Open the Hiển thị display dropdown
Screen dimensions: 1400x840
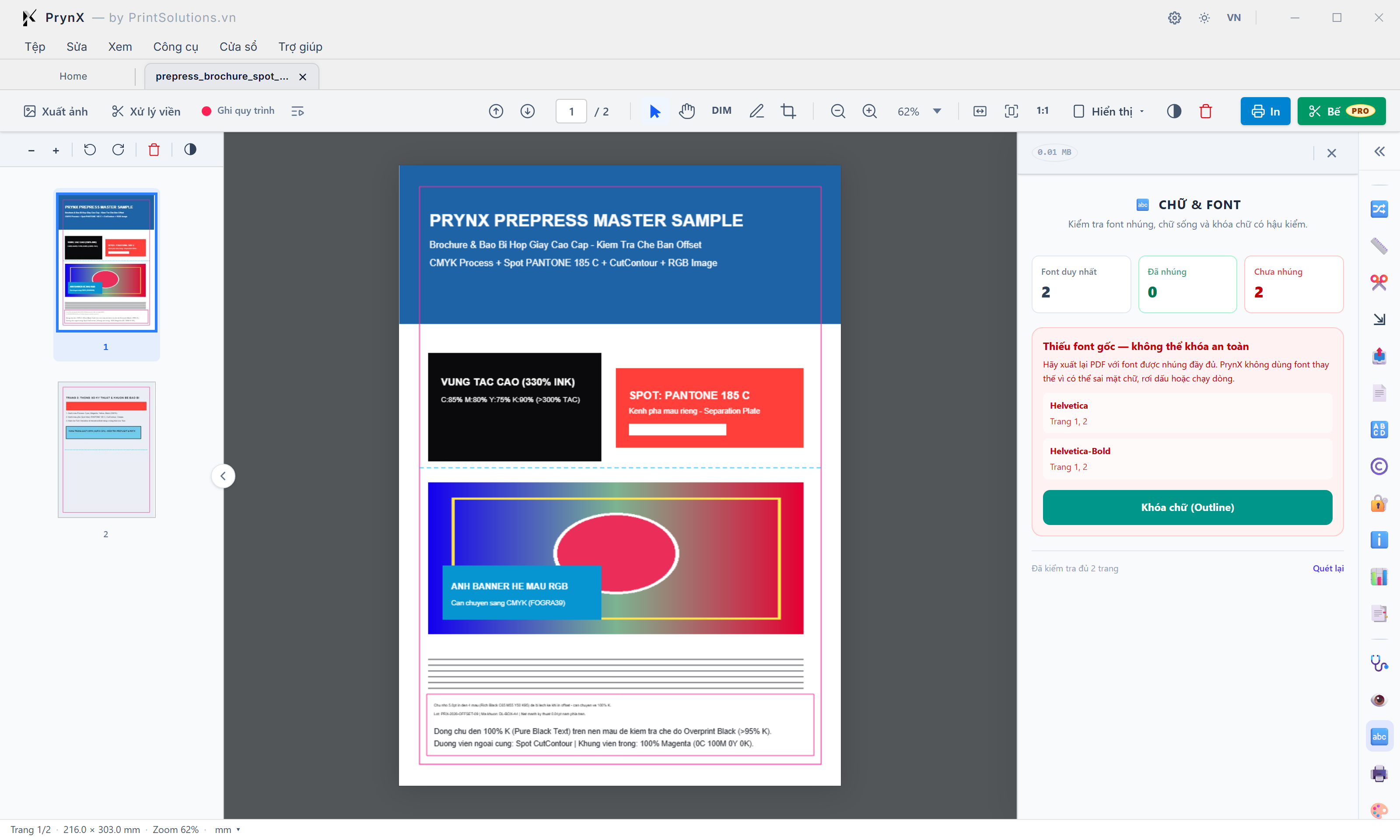(x=1109, y=112)
